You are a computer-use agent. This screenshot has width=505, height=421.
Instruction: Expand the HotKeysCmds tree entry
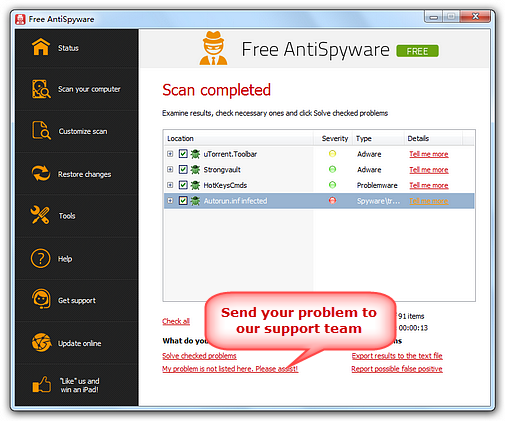[x=170, y=185]
